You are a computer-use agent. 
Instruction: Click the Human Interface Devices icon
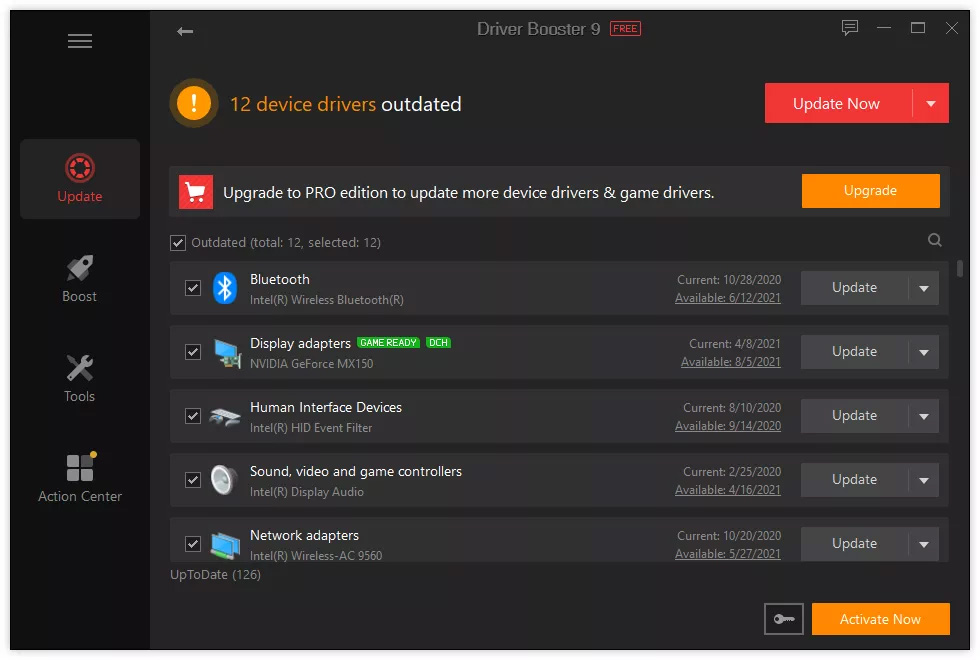pyautogui.click(x=225, y=416)
